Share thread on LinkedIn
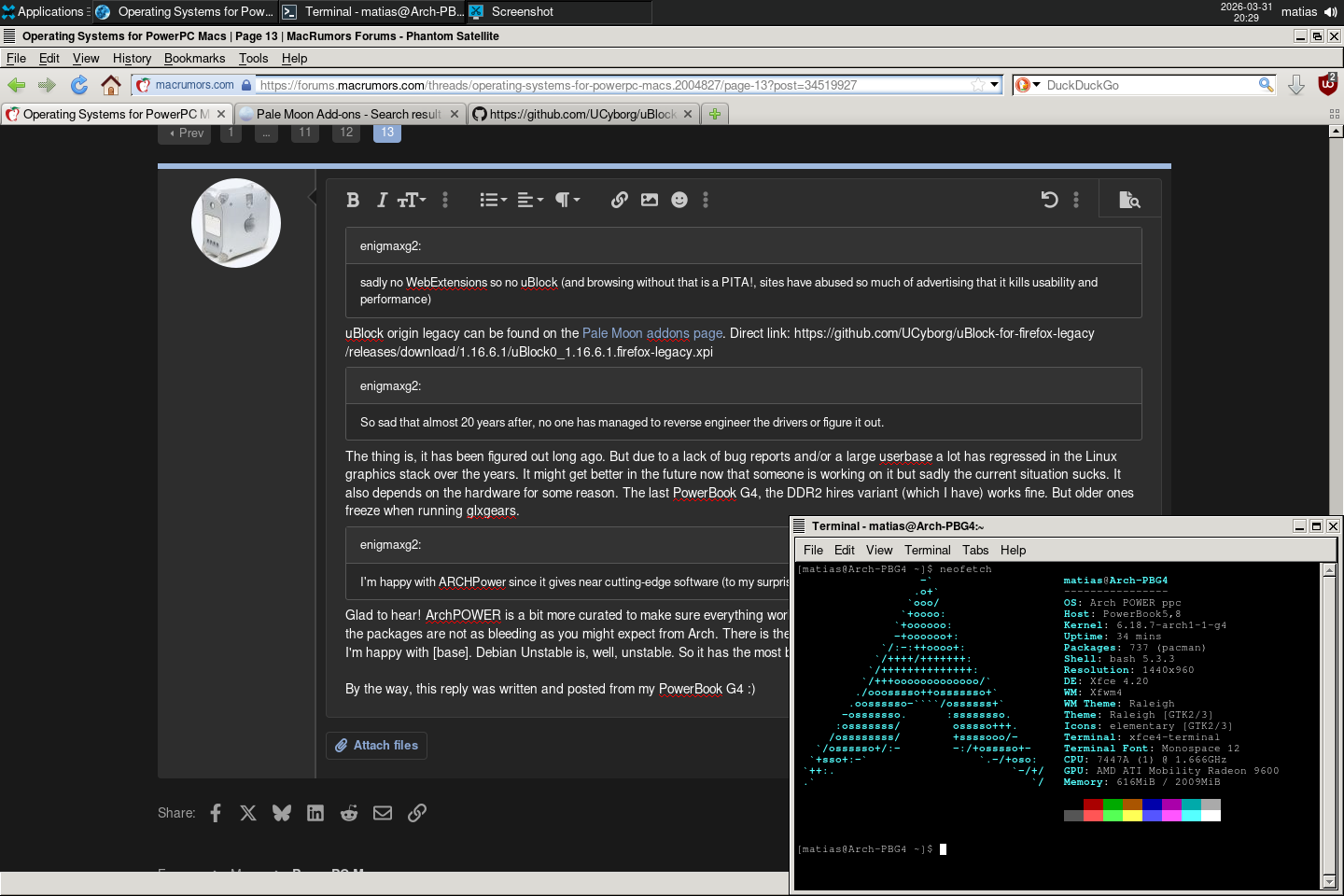Image resolution: width=1344 pixels, height=896 pixels. (315, 813)
